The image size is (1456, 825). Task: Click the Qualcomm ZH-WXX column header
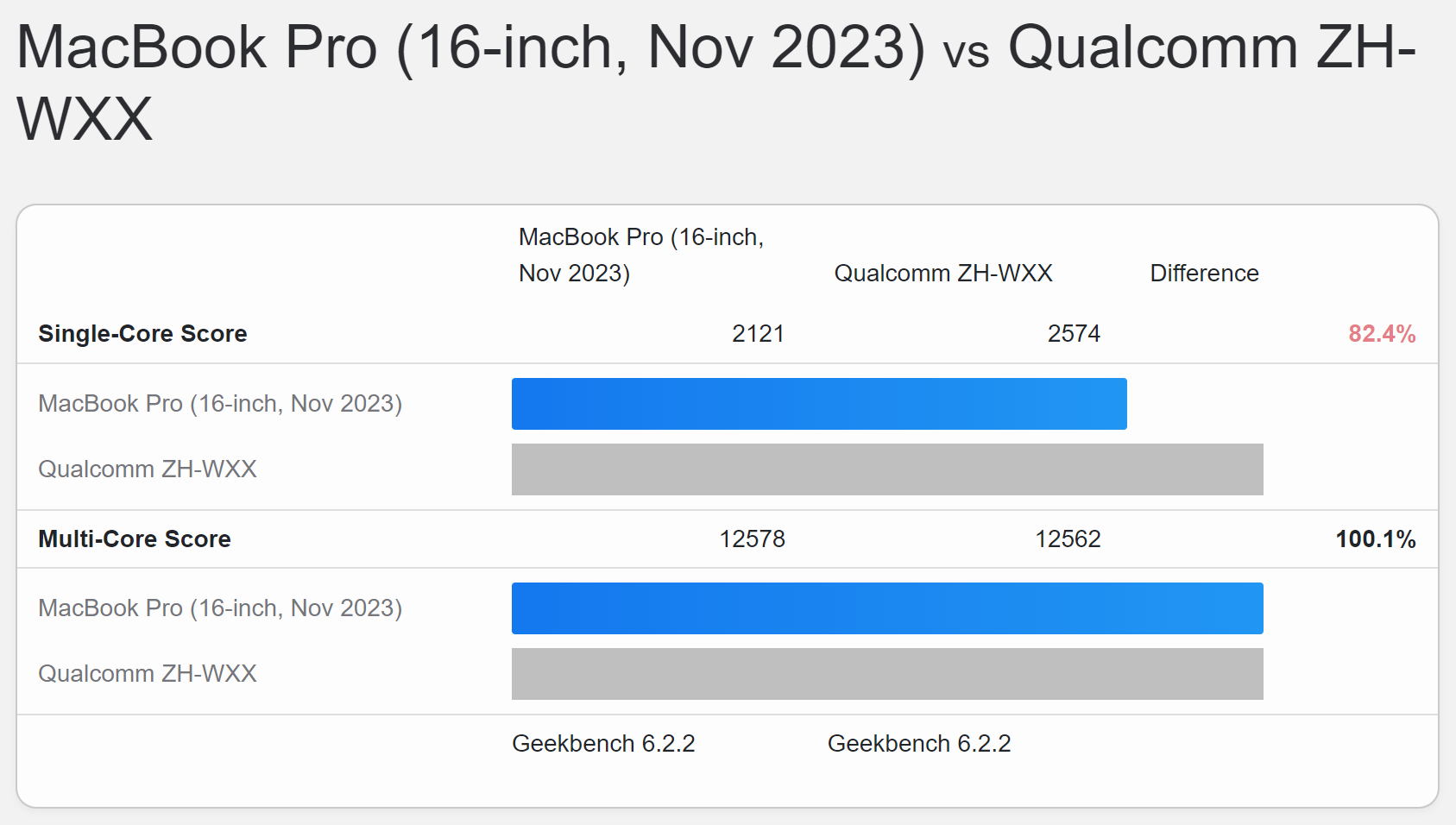click(x=943, y=274)
